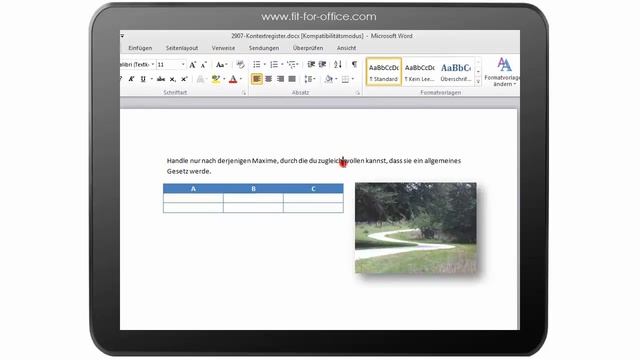
Task: Apply superscript formatting
Action: pos(184,79)
